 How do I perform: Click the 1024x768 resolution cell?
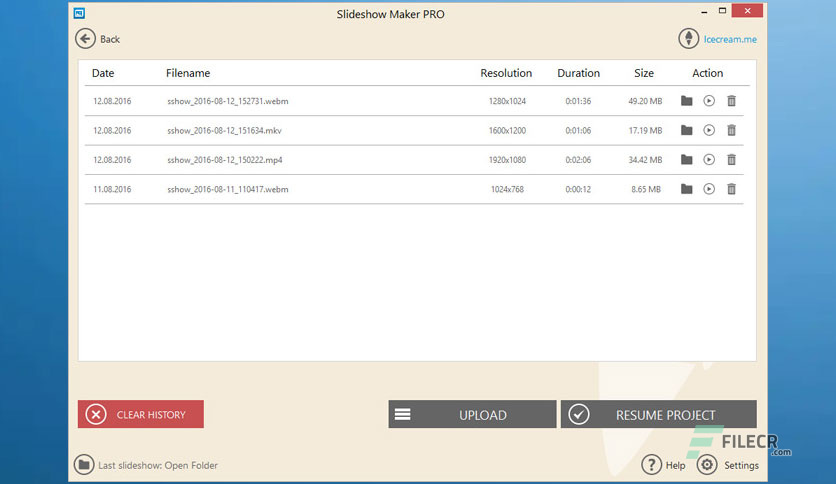pos(507,189)
